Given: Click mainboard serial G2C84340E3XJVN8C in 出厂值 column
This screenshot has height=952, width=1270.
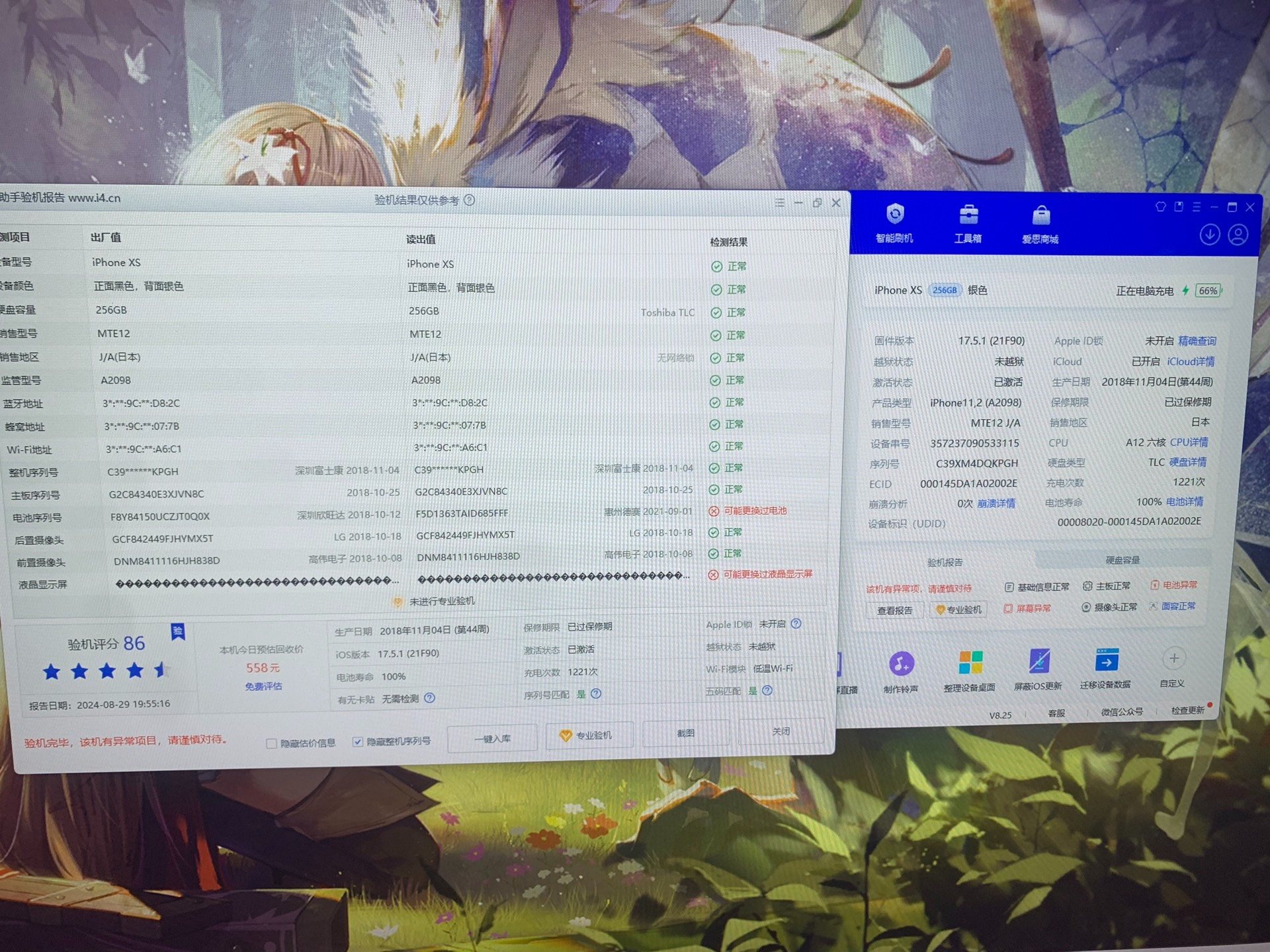Looking at the screenshot, I should click(x=156, y=495).
